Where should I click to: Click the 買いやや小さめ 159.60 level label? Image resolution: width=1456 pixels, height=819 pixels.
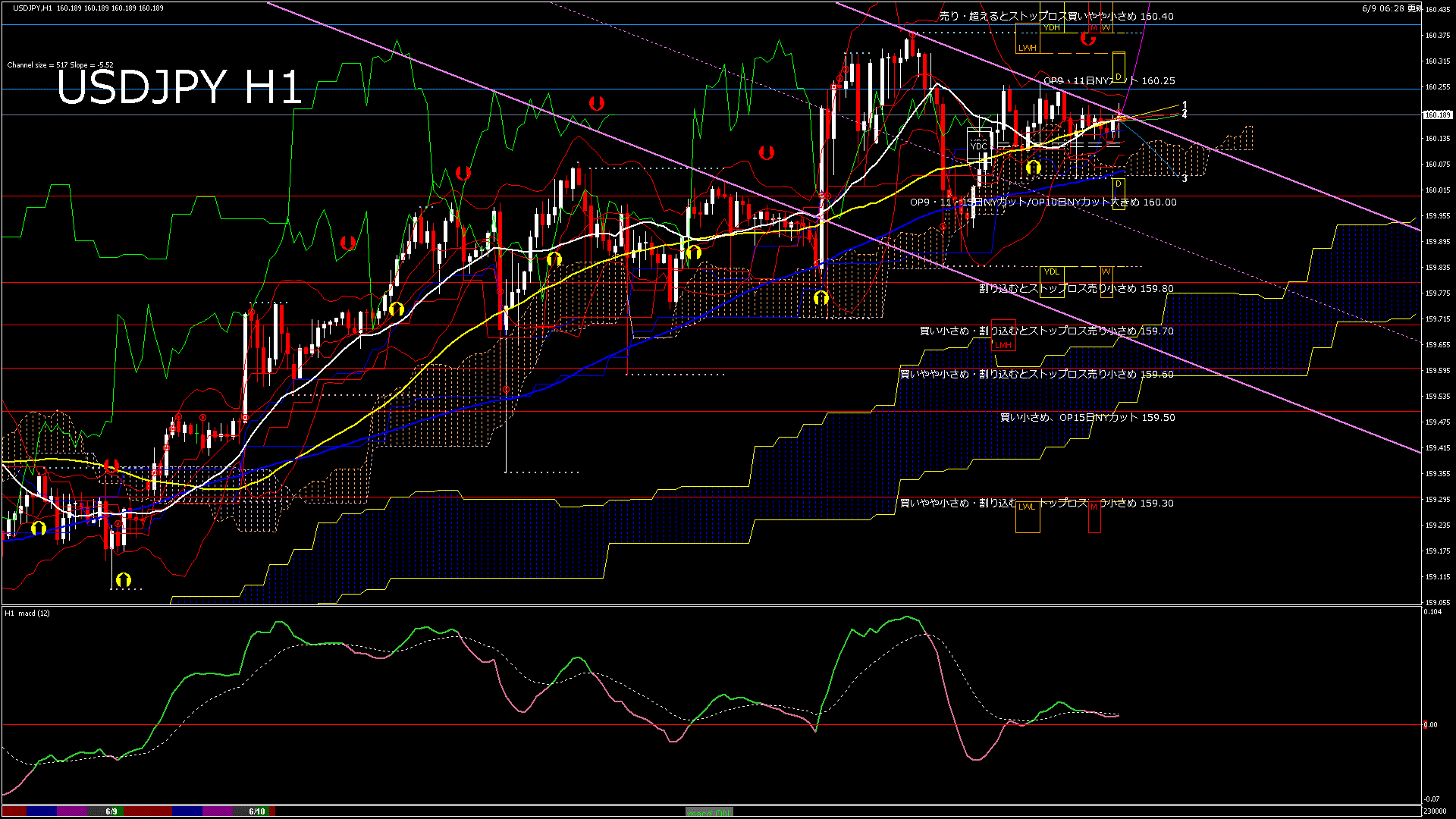[1037, 375]
